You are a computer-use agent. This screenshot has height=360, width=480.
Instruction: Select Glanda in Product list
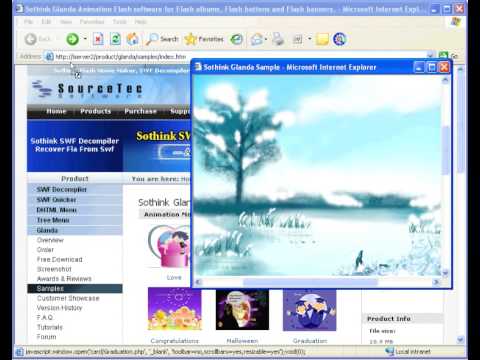click(47, 230)
